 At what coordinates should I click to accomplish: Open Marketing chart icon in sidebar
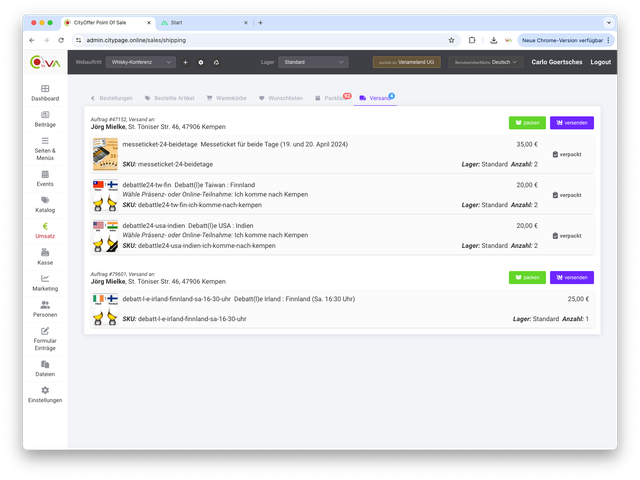pyautogui.click(x=45, y=278)
